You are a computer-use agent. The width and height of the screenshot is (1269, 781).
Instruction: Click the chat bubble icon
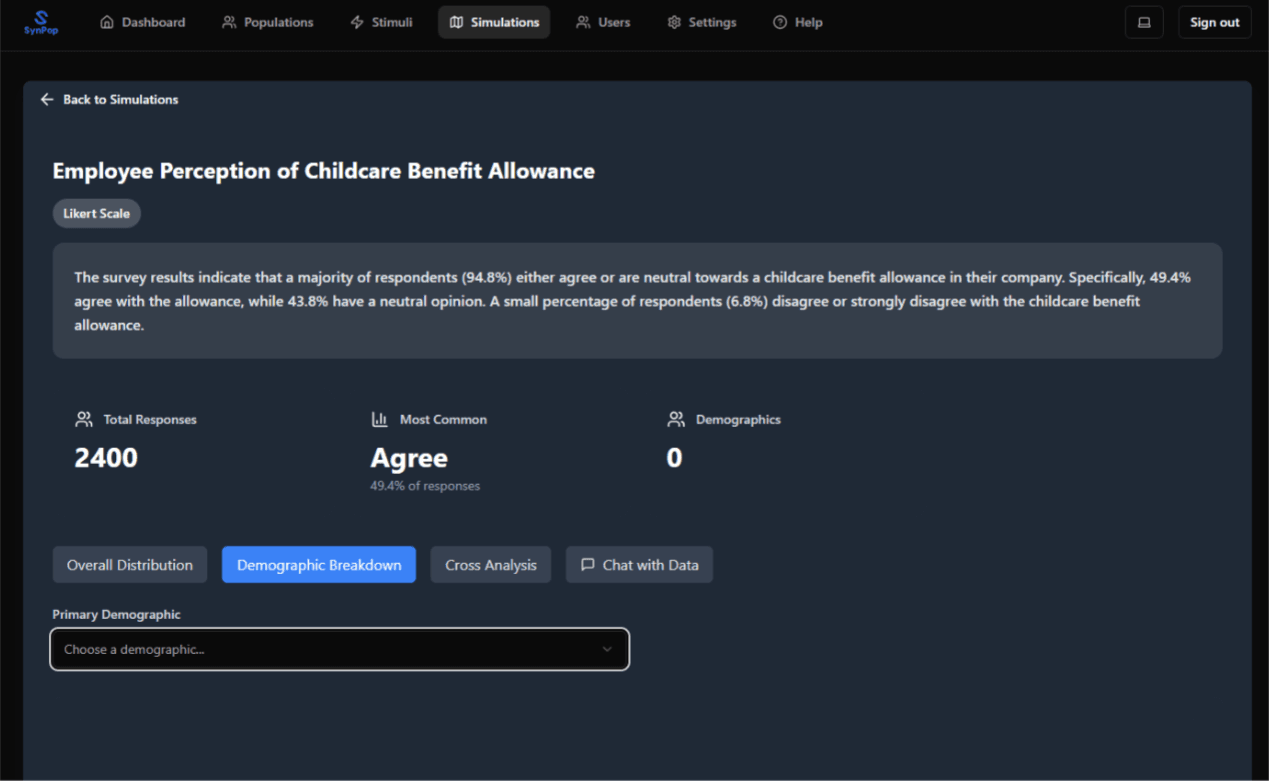(x=588, y=565)
